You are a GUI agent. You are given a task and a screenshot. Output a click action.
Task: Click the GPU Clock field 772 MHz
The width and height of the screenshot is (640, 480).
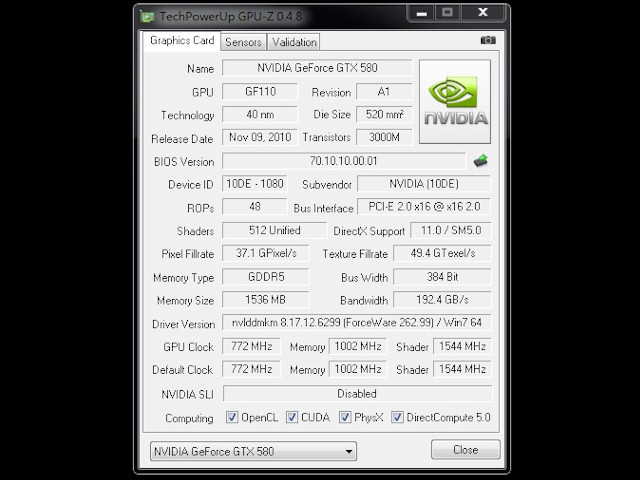[251, 346]
